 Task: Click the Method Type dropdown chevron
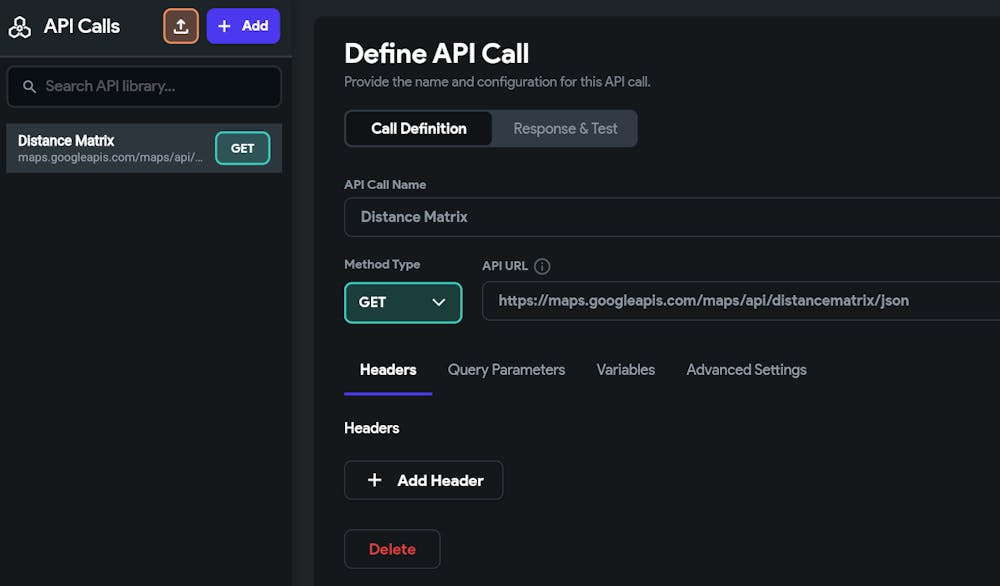438,302
